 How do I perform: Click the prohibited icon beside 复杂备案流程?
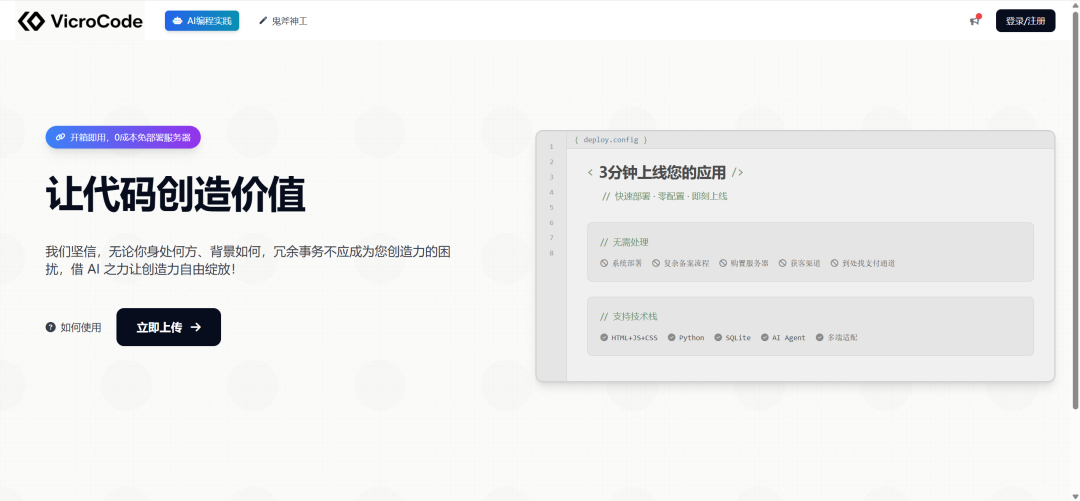point(656,263)
